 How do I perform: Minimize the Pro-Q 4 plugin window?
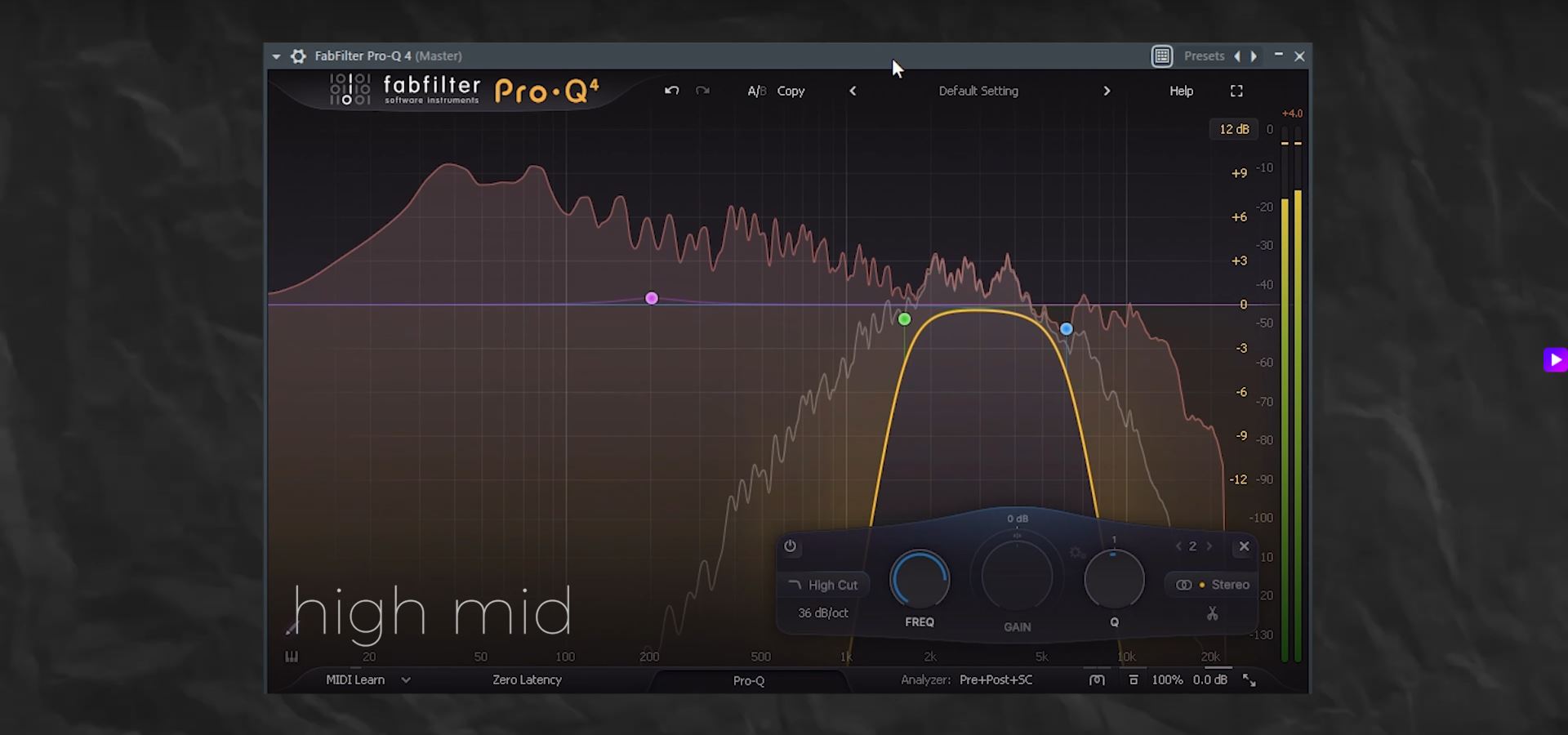(x=1278, y=56)
